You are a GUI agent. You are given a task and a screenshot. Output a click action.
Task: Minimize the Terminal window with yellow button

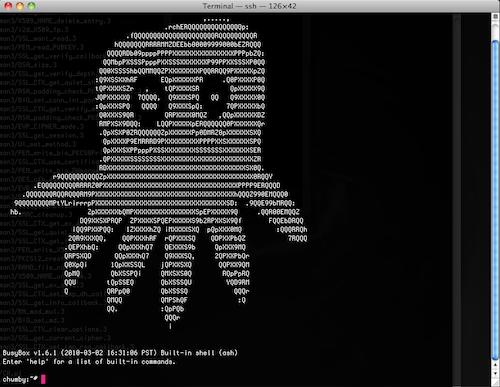(20, 6)
